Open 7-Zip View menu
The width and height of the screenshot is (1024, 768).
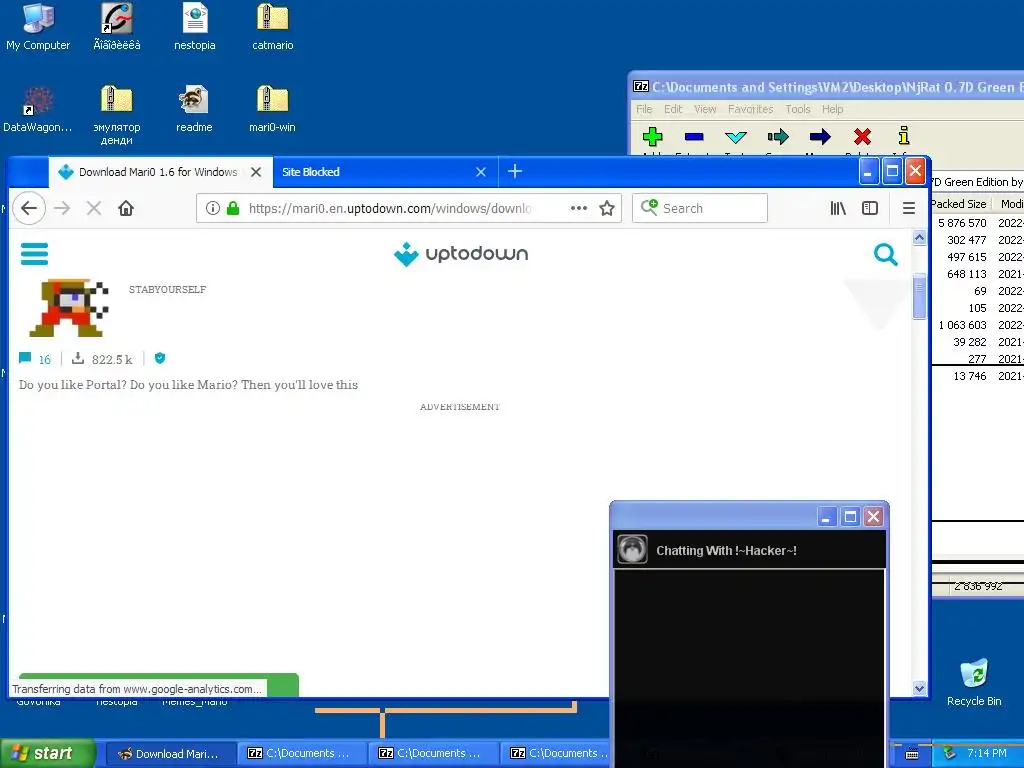(705, 109)
